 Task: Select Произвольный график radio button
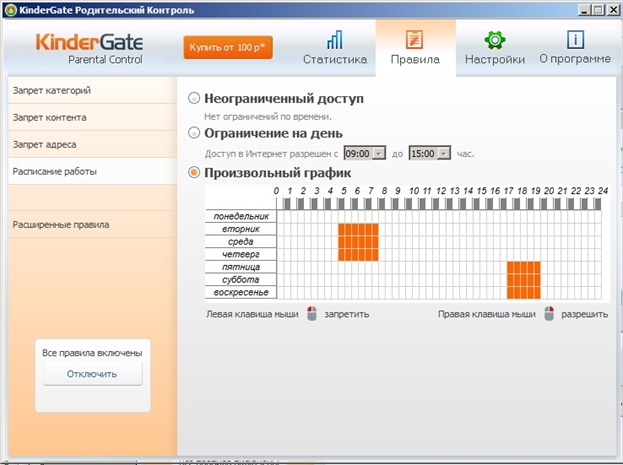click(x=194, y=172)
